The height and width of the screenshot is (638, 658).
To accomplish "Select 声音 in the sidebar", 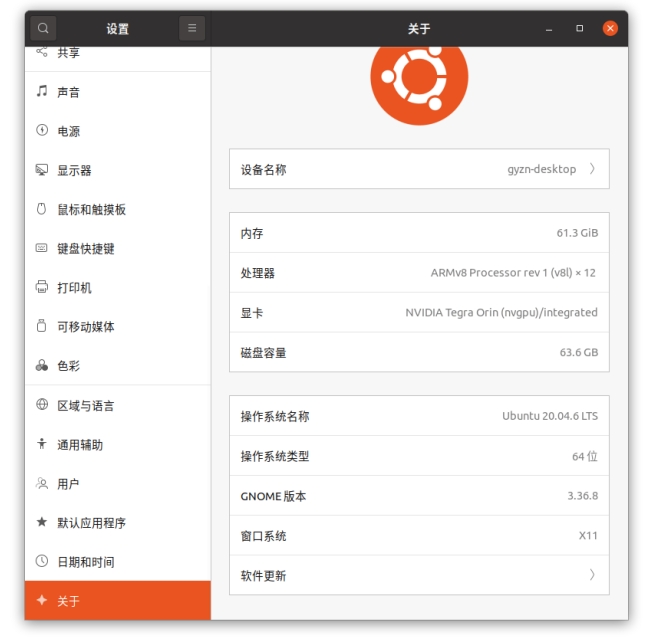I will (x=118, y=92).
